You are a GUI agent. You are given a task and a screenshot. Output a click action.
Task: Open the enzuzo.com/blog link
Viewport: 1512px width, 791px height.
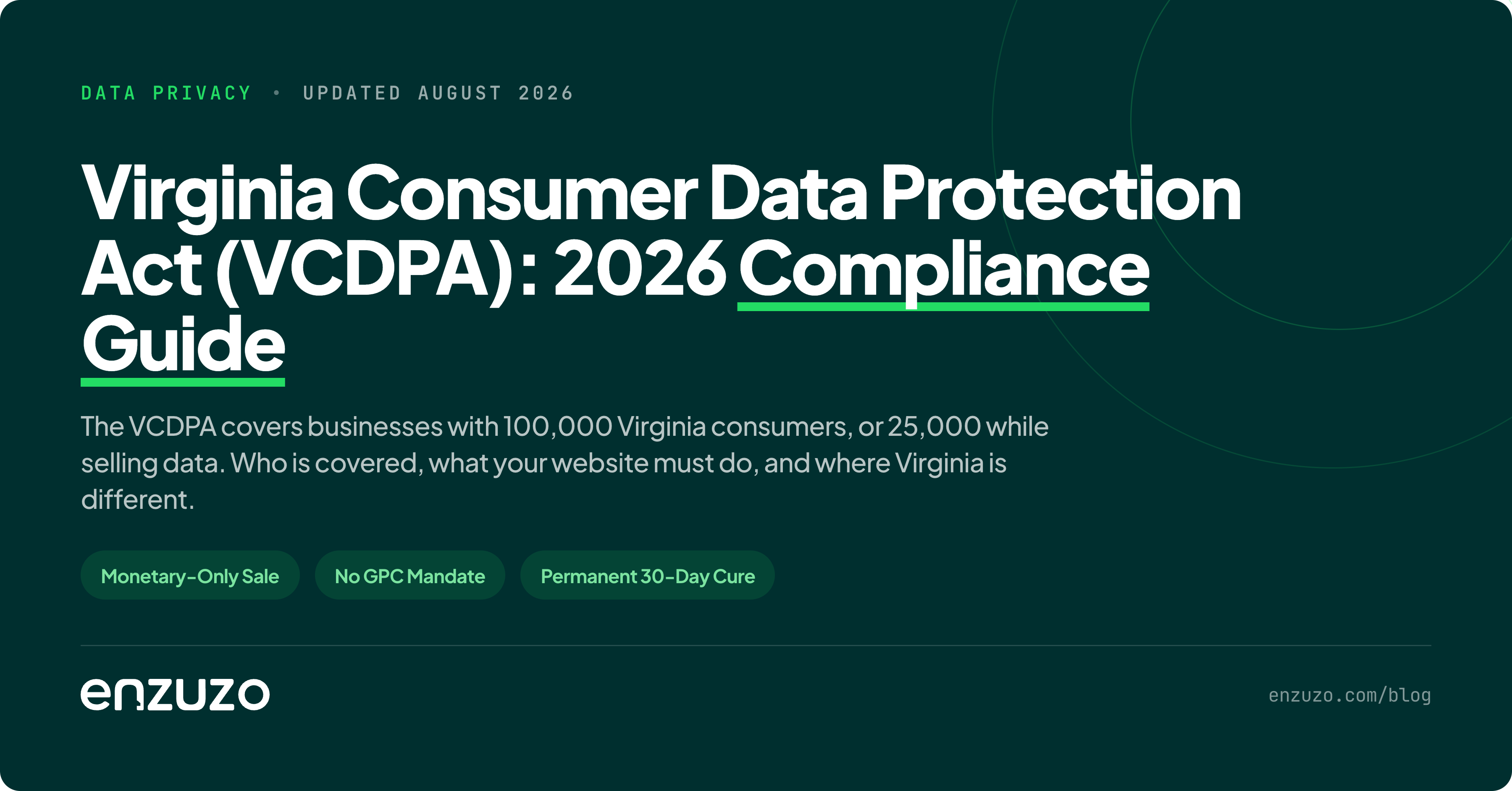coord(1349,695)
